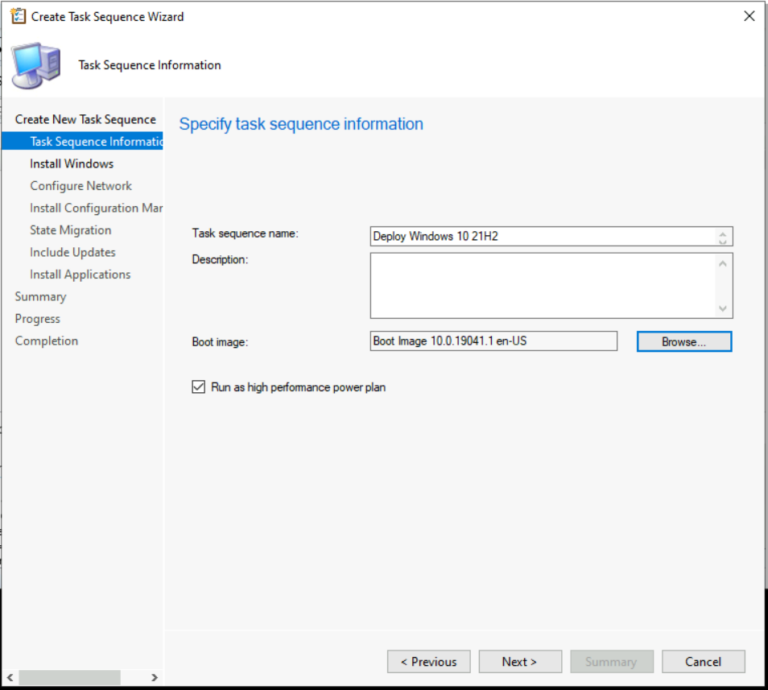The width and height of the screenshot is (768, 690).
Task: Click into the Description text area
Action: 540,285
